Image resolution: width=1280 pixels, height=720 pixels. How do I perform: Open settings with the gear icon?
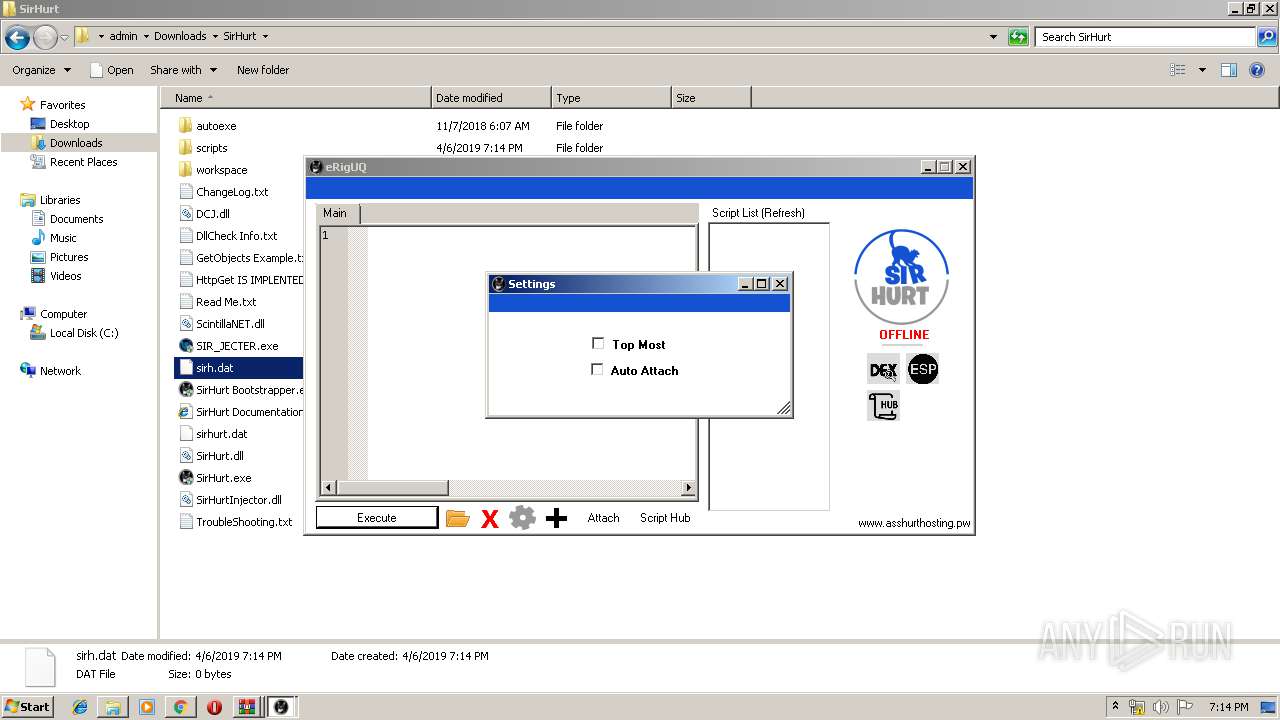coord(522,518)
